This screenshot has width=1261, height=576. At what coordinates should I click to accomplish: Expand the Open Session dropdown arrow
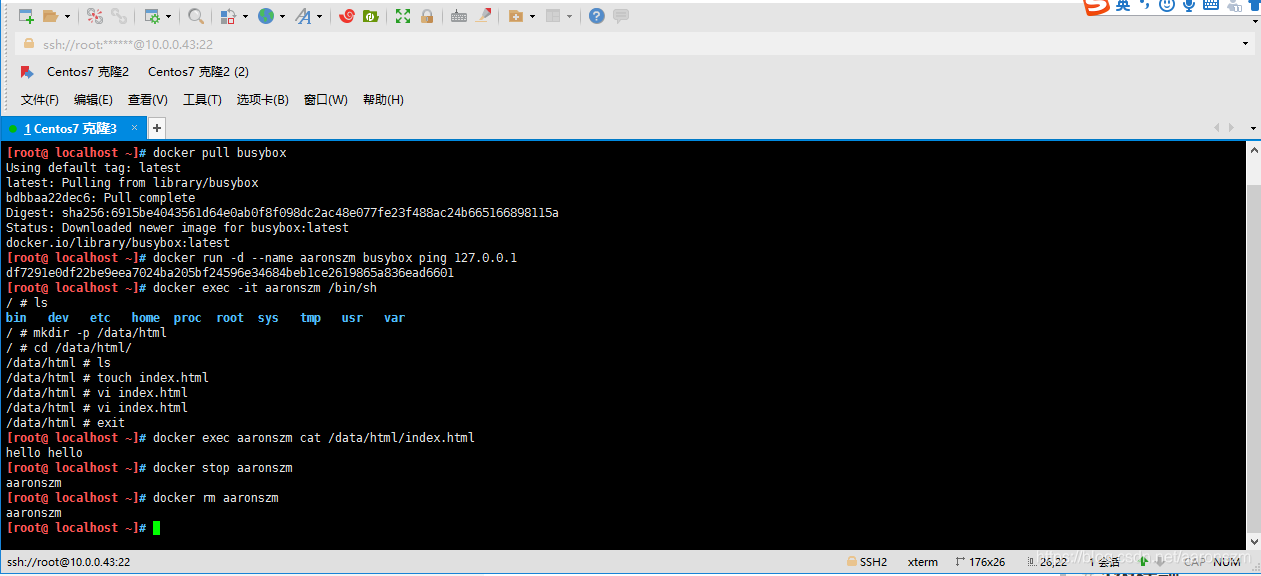(67, 16)
